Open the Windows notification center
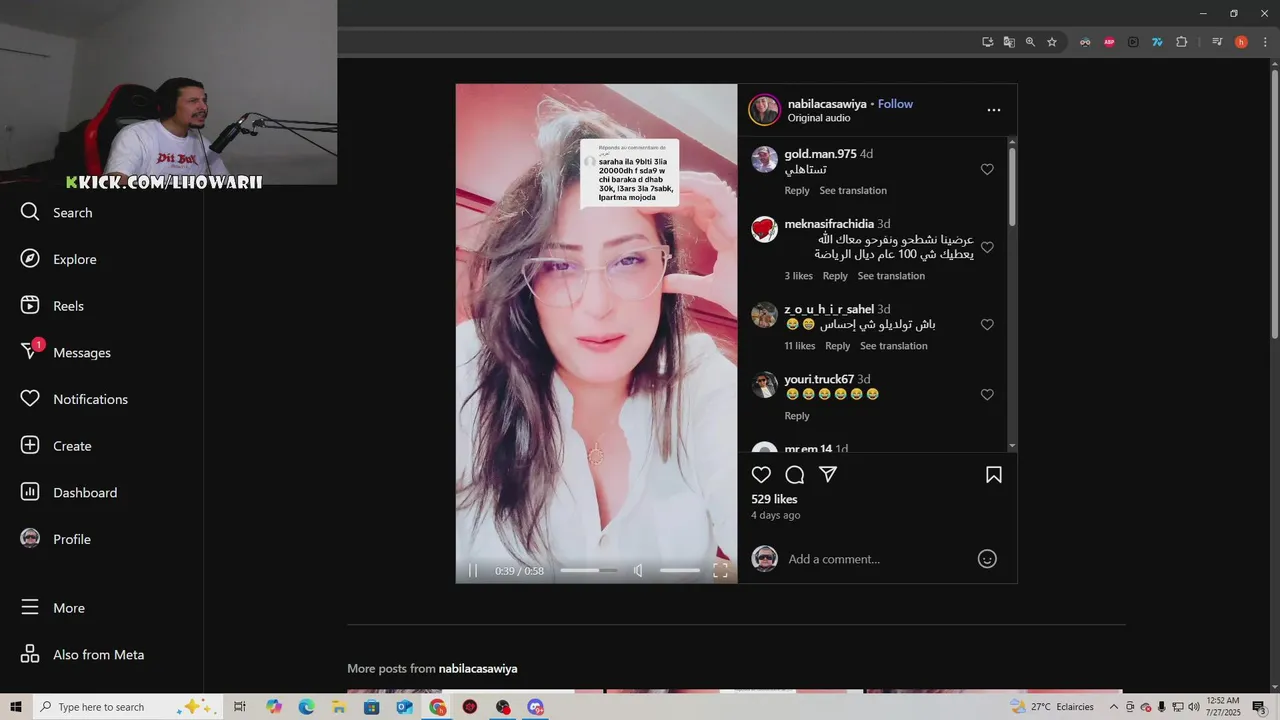 click(1259, 707)
